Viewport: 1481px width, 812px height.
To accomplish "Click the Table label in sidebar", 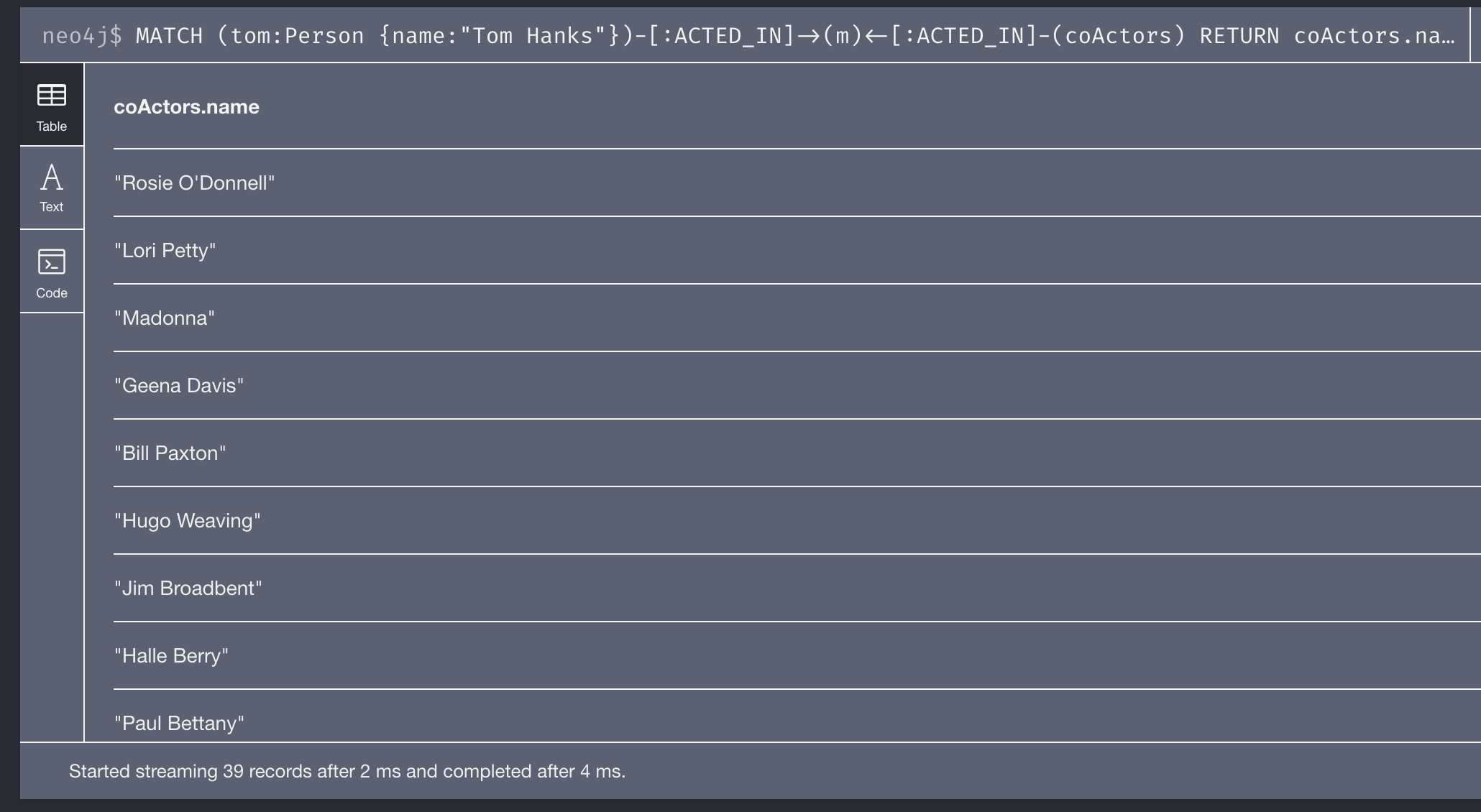I will point(52,126).
